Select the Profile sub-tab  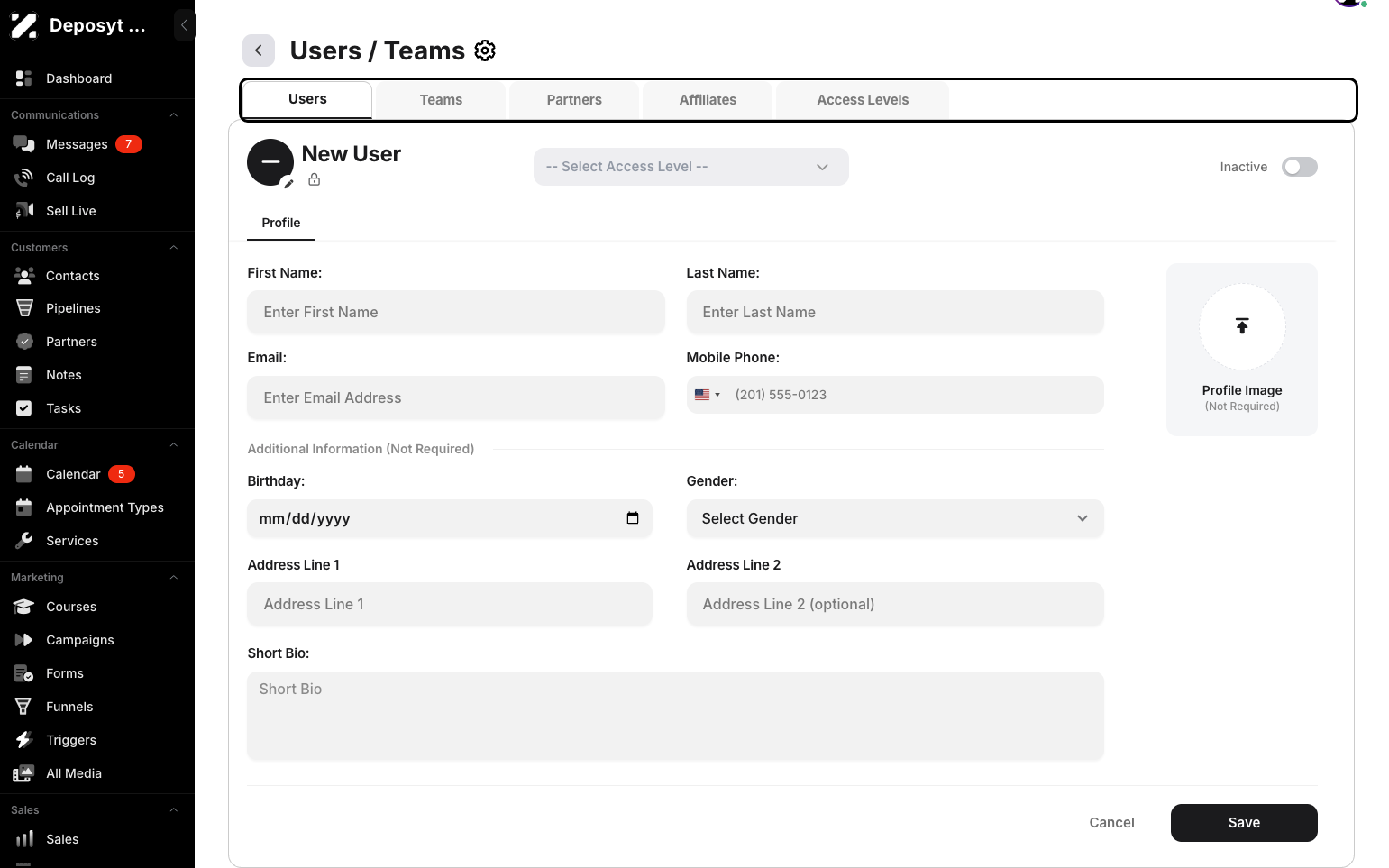pos(281,223)
